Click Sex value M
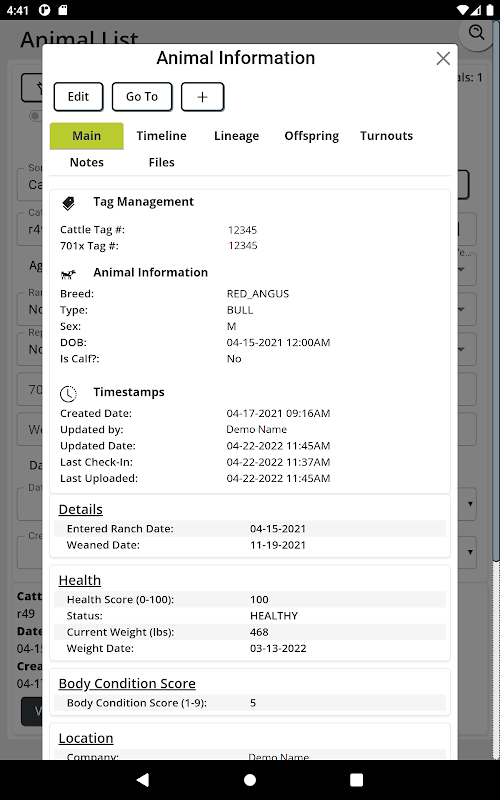The image size is (500, 800). click(x=231, y=327)
